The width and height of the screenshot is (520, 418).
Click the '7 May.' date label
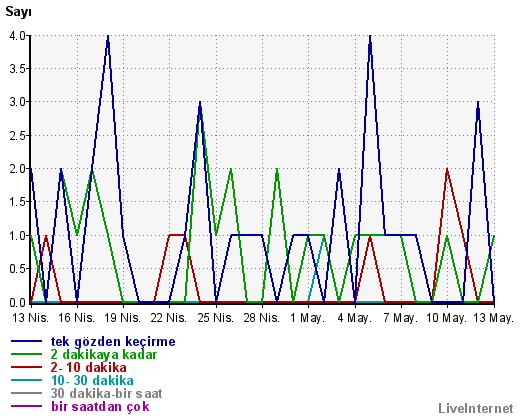pos(401,318)
